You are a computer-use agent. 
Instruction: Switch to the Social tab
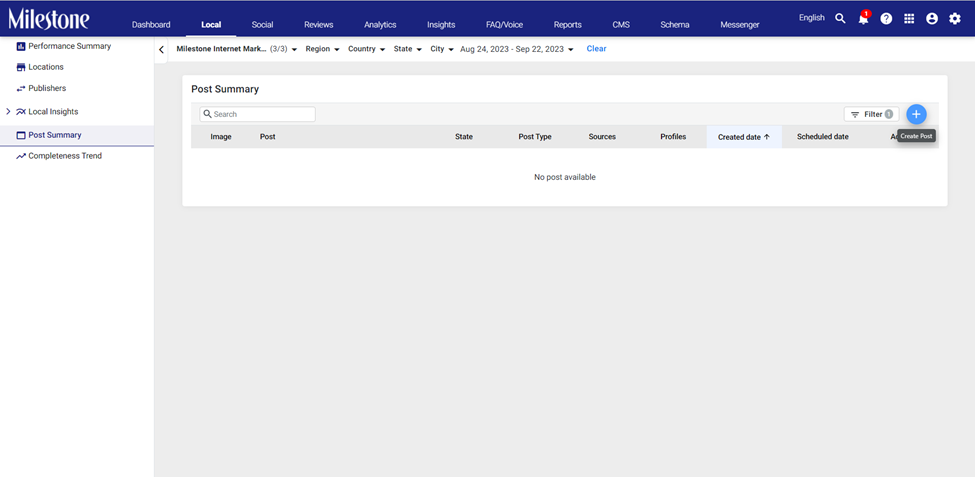coord(262,25)
